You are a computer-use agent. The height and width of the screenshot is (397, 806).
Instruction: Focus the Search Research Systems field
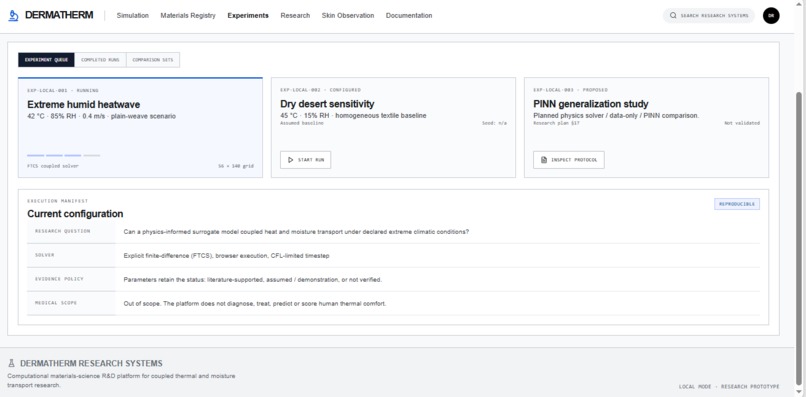[709, 15]
